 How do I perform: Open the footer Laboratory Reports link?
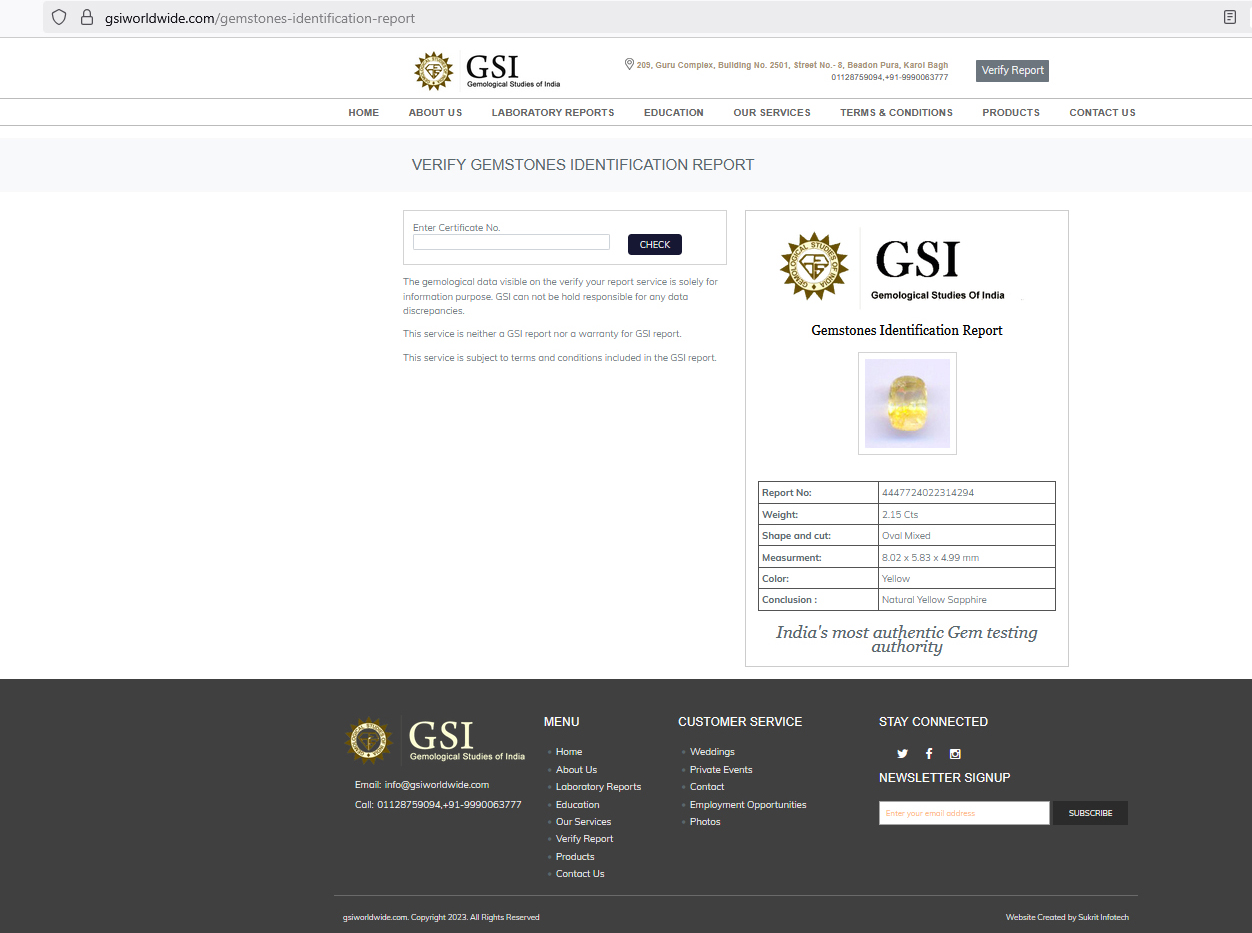pyautogui.click(x=598, y=787)
